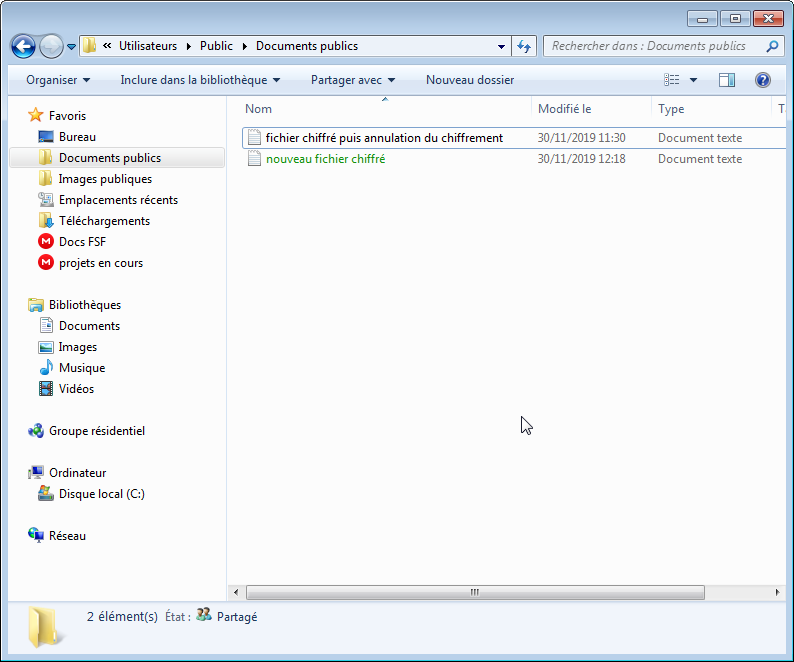The width and height of the screenshot is (794, 662).
Task: Click the Groupe résidentiel icon
Action: coord(36,431)
